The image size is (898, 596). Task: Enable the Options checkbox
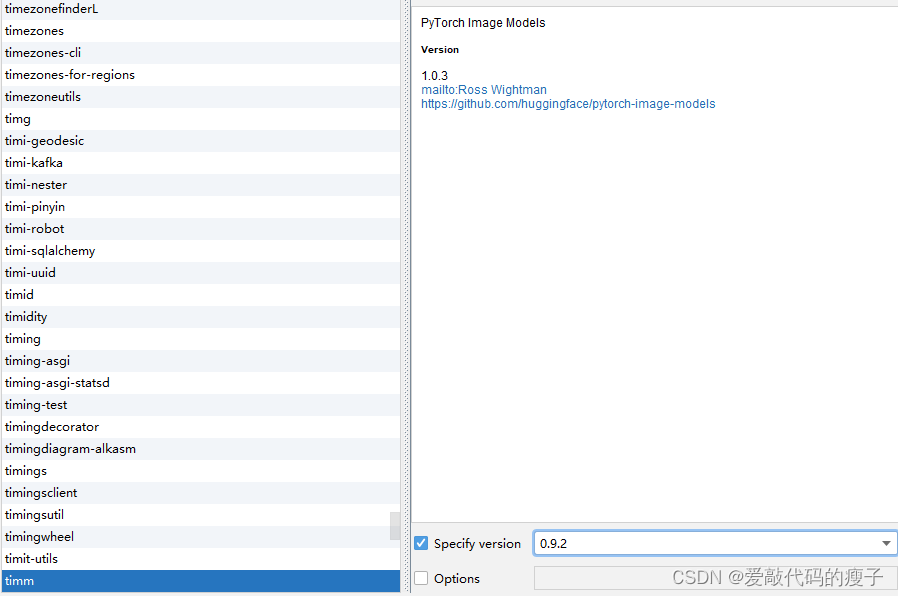pos(421,578)
